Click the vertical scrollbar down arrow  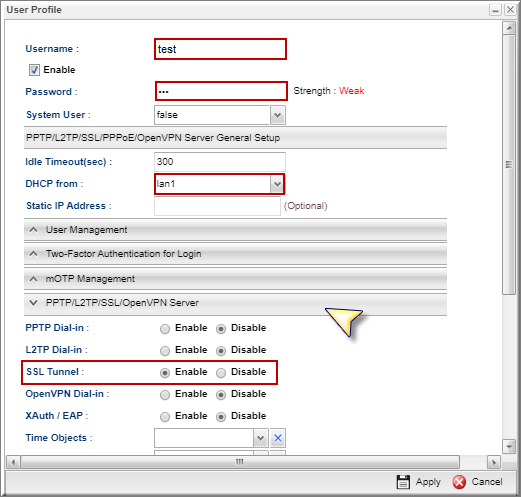509,446
